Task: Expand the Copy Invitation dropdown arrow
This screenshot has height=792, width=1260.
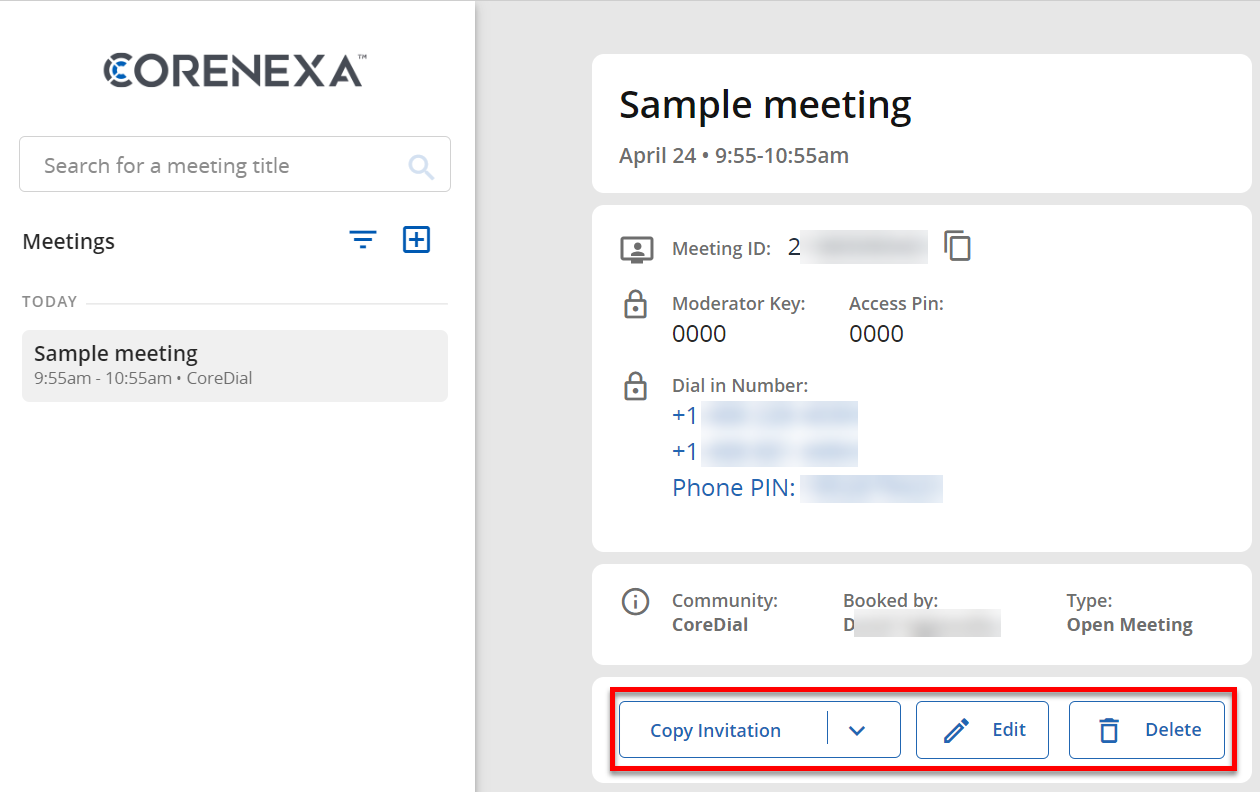Action: tap(856, 730)
